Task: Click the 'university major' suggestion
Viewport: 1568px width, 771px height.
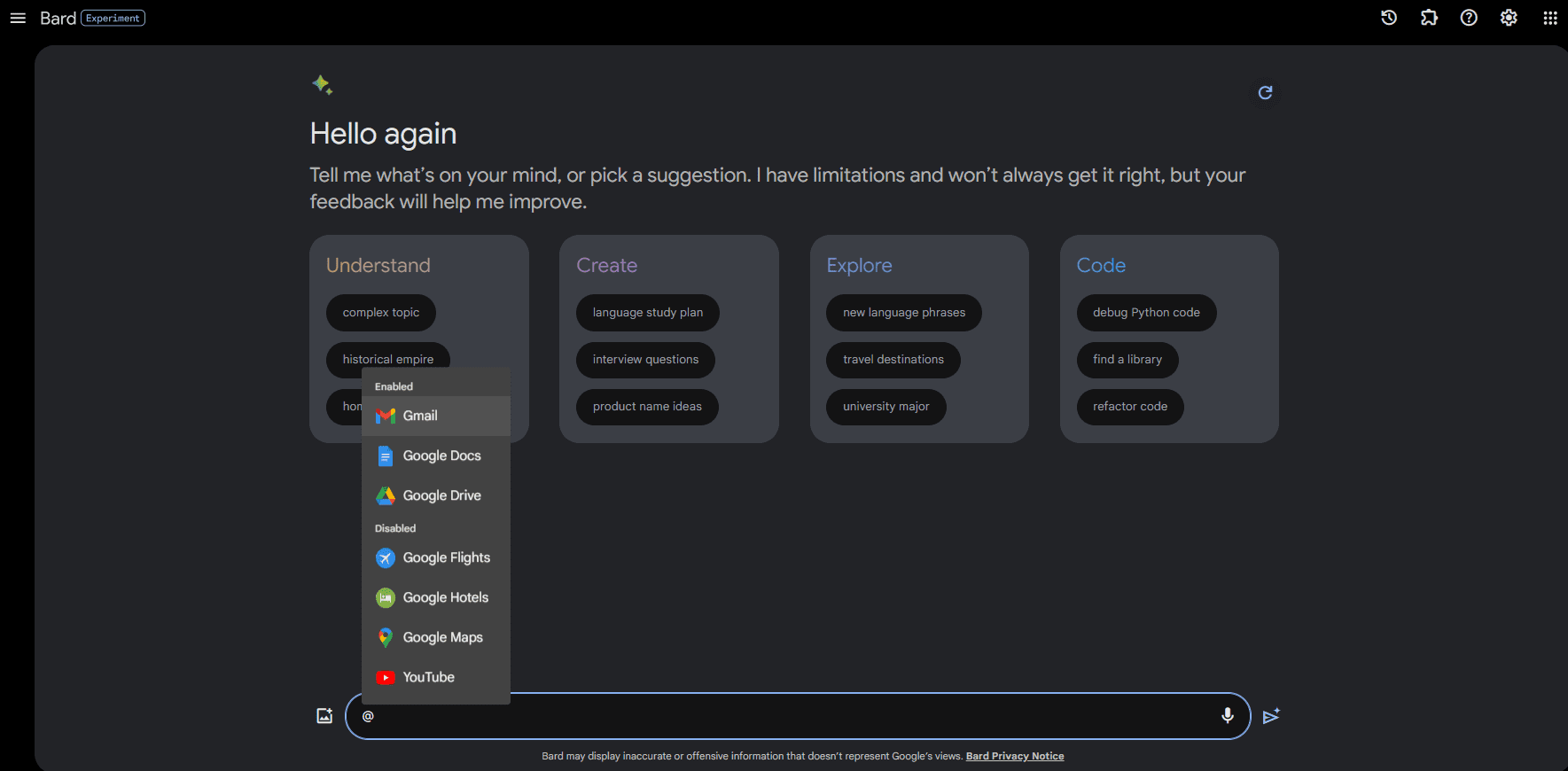Action: [x=886, y=407]
